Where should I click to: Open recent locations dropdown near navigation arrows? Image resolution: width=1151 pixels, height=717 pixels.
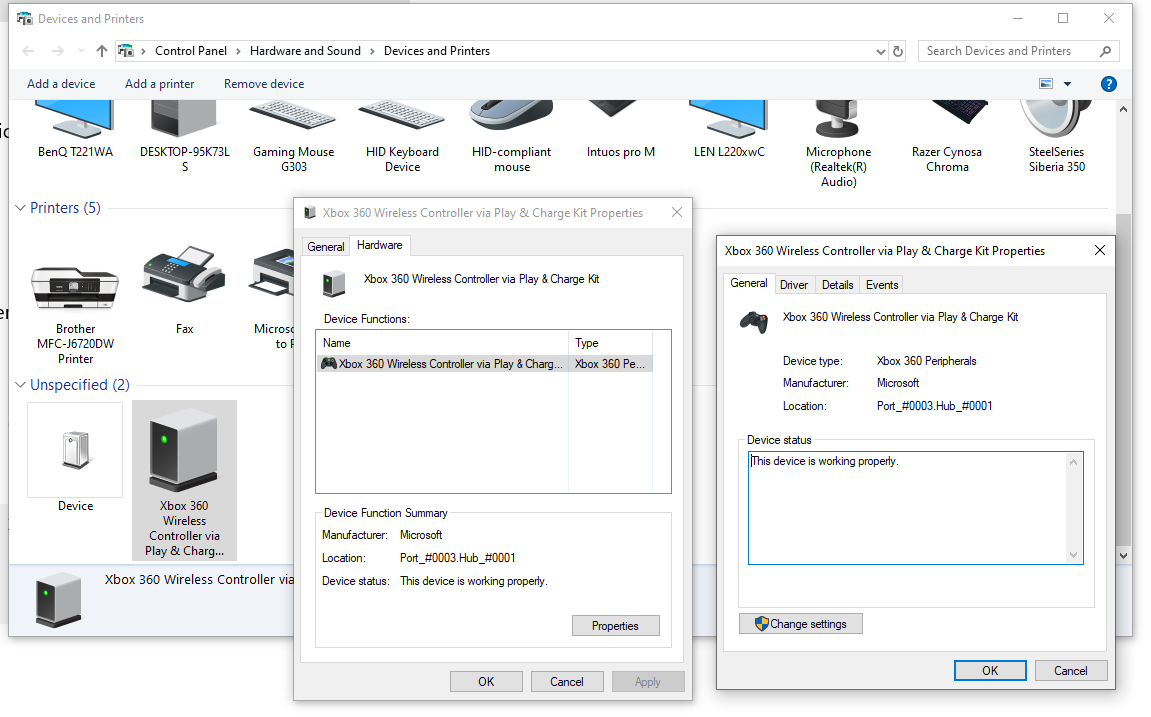click(81, 51)
